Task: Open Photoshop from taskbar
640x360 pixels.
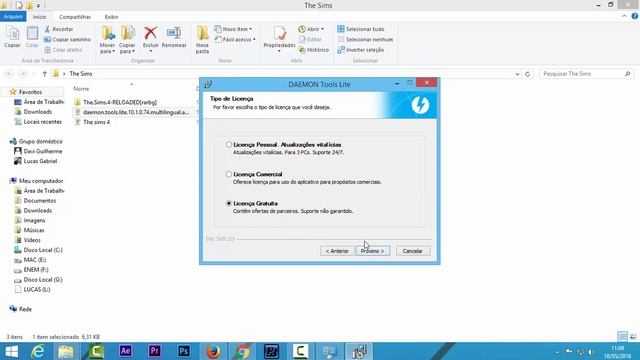Action: coord(184,351)
